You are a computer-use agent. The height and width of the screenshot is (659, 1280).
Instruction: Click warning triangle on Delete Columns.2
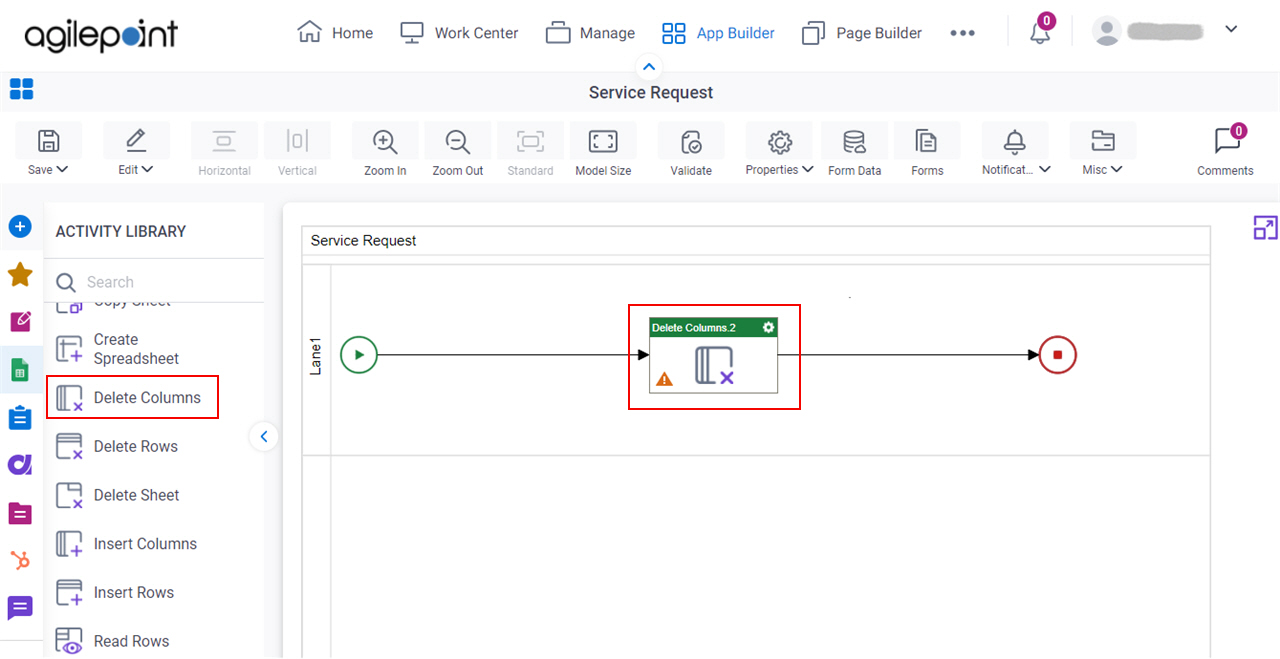[664, 379]
